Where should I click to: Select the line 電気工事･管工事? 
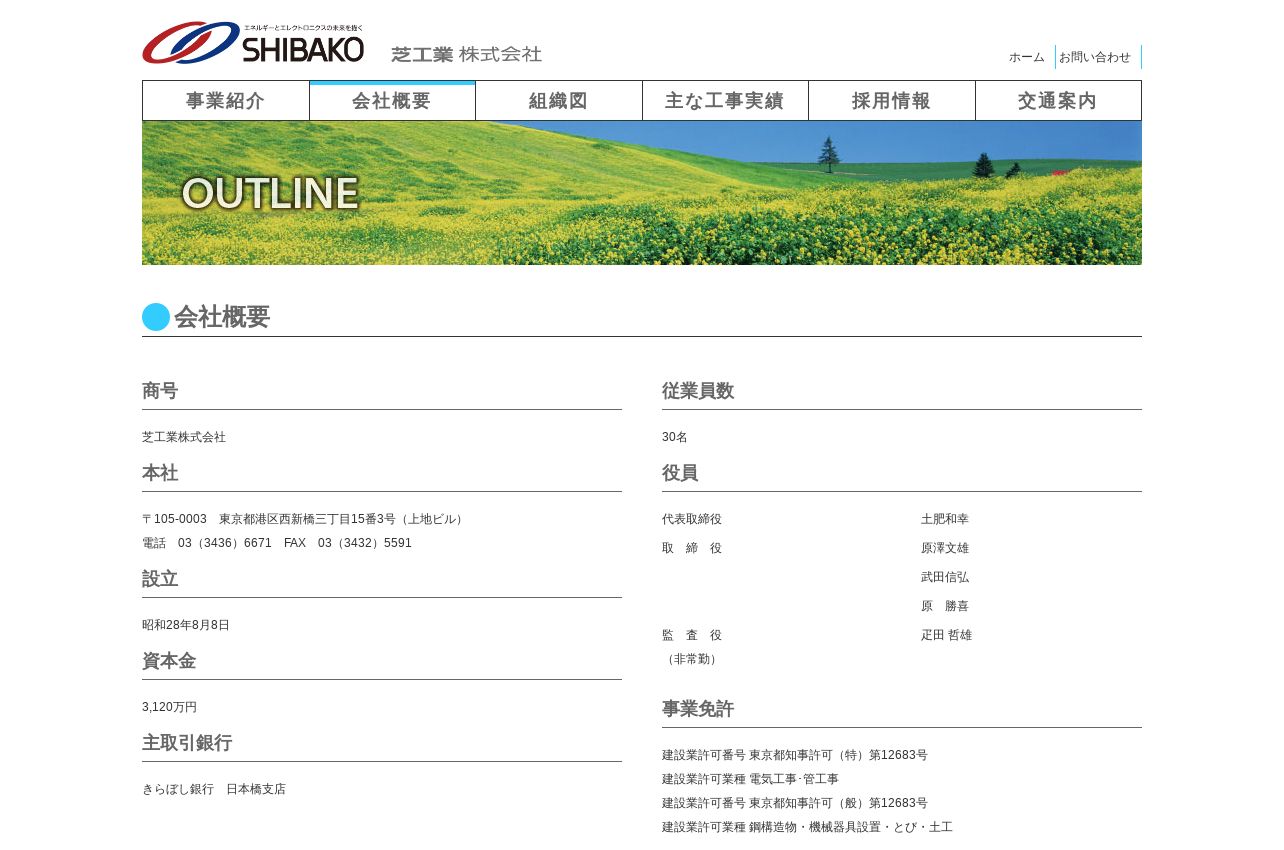(x=751, y=779)
